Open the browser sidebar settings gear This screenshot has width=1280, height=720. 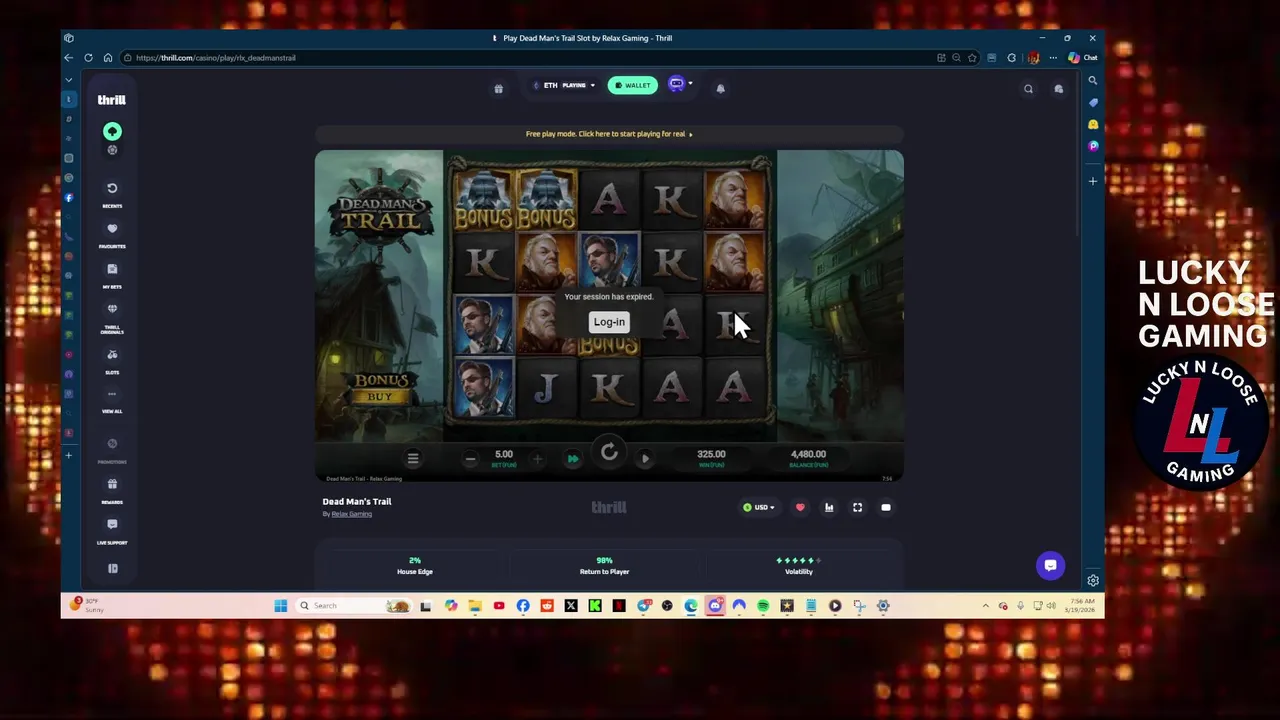pos(1093,581)
